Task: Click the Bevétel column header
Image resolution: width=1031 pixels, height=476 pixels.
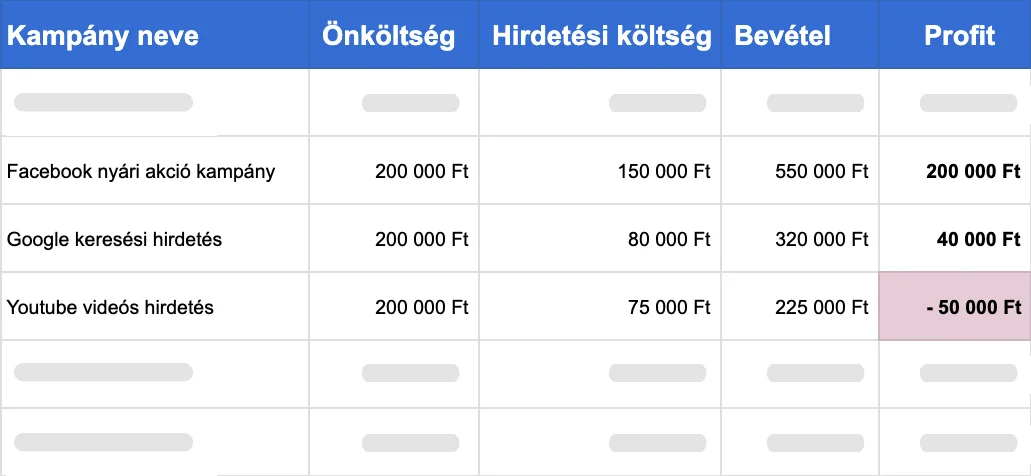Action: pos(800,34)
